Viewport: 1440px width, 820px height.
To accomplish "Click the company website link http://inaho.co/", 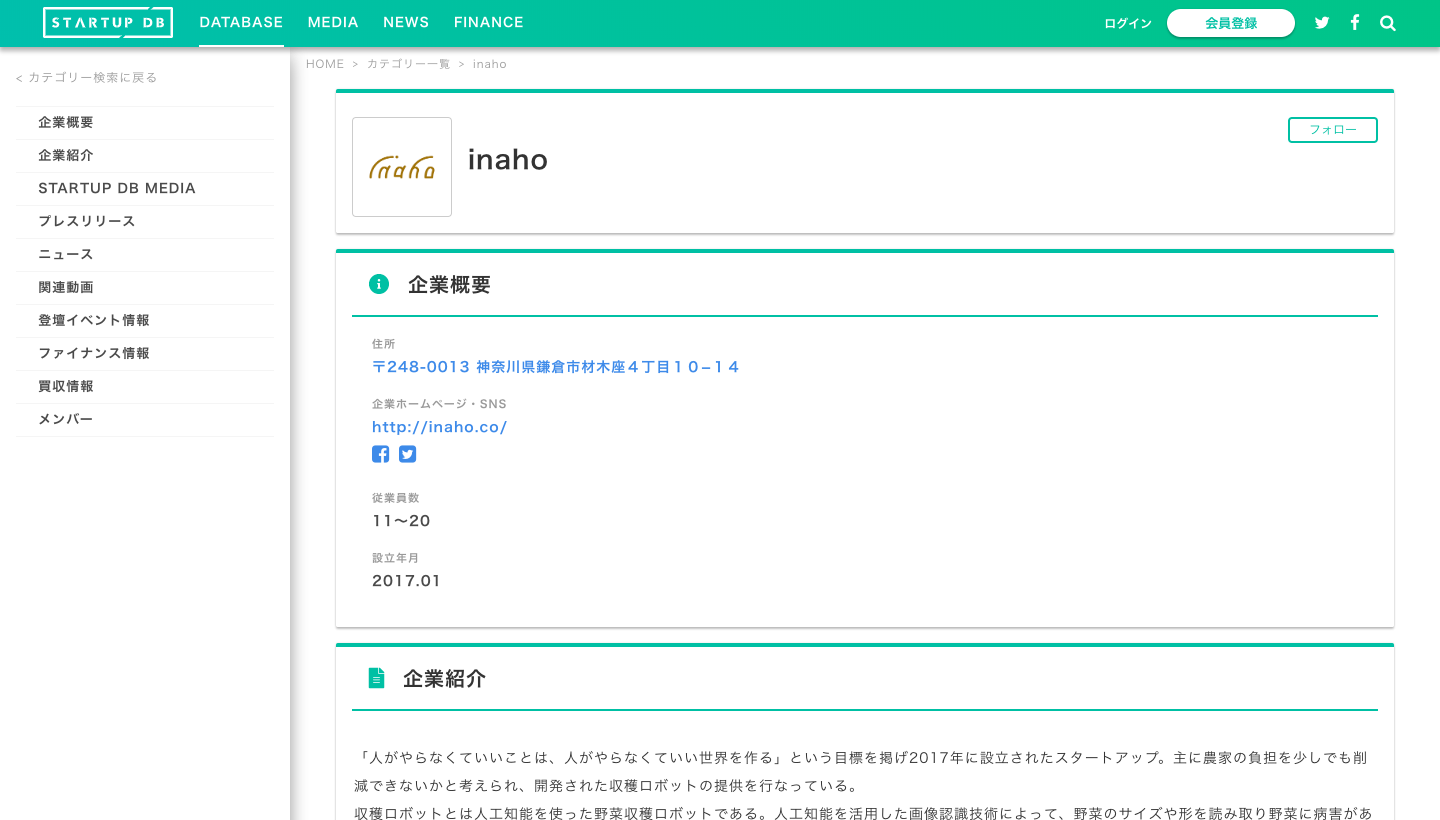I will (x=439, y=426).
